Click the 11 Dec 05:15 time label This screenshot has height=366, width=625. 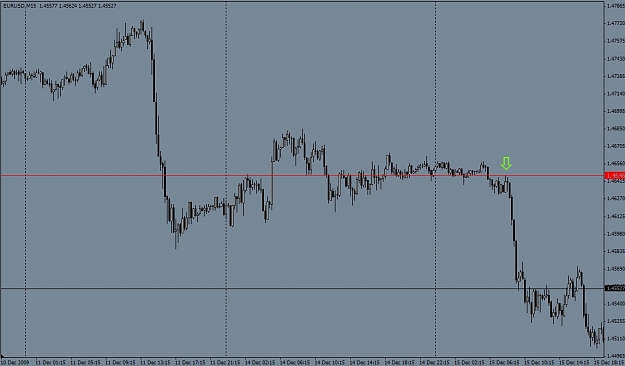(85, 362)
